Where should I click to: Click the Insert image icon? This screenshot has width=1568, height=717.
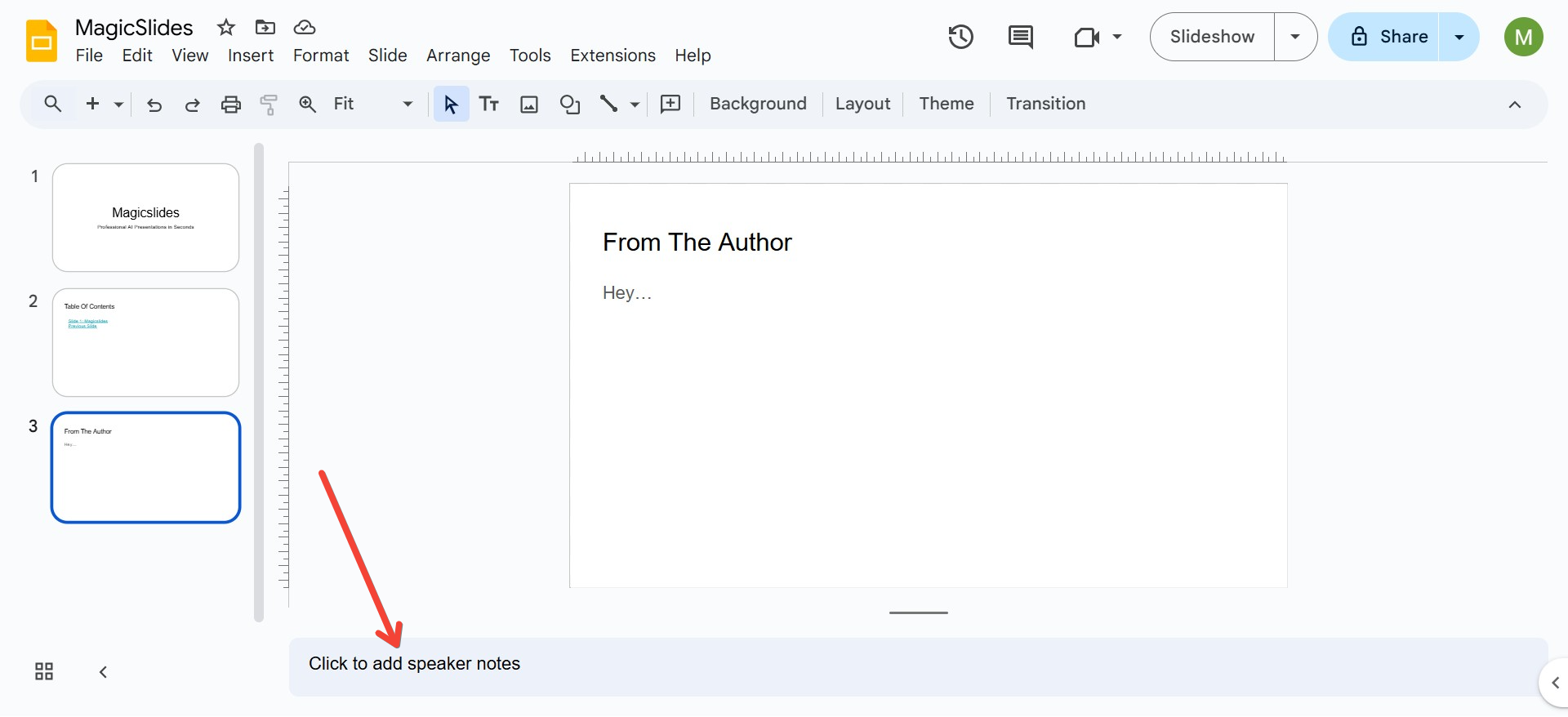pos(529,104)
